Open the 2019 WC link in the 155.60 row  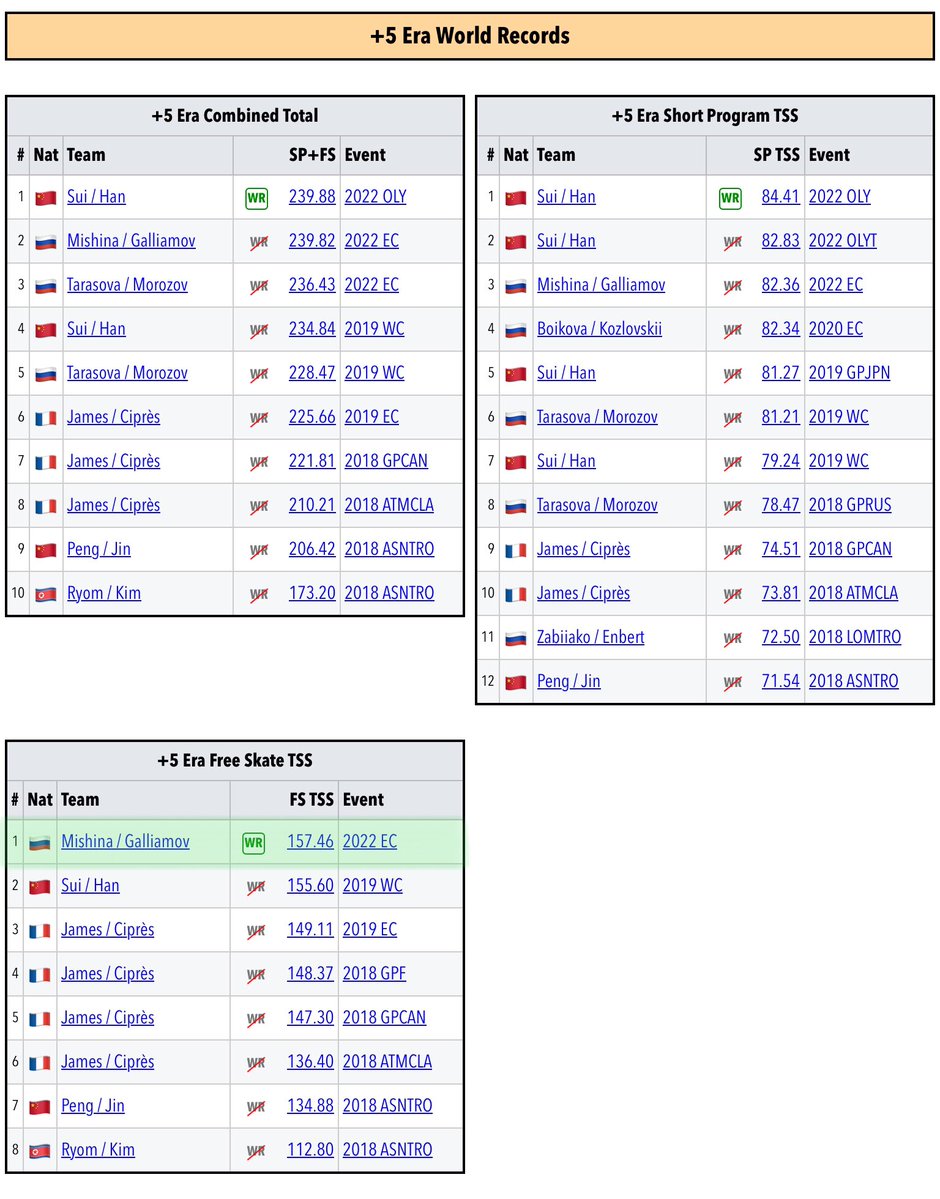372,886
